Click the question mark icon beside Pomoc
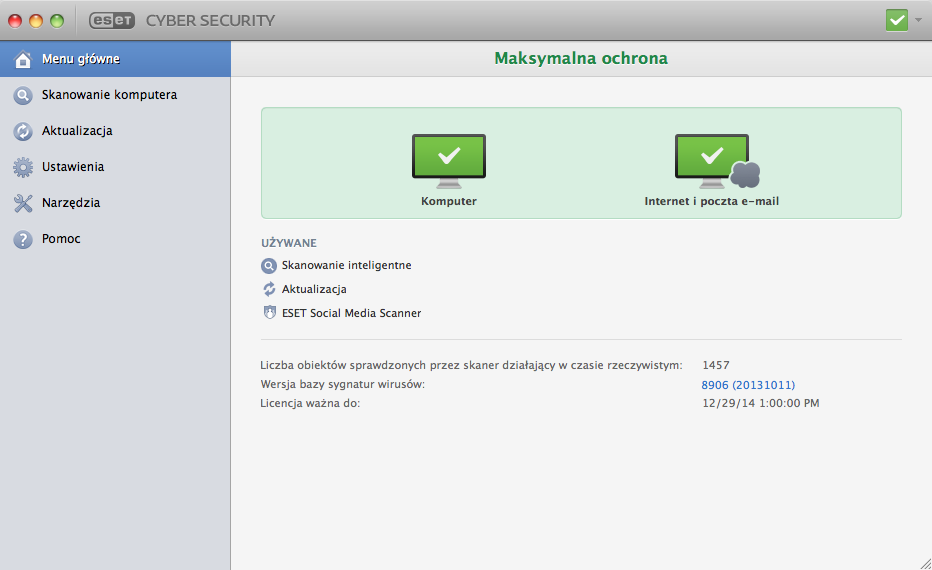932x570 pixels. point(23,240)
